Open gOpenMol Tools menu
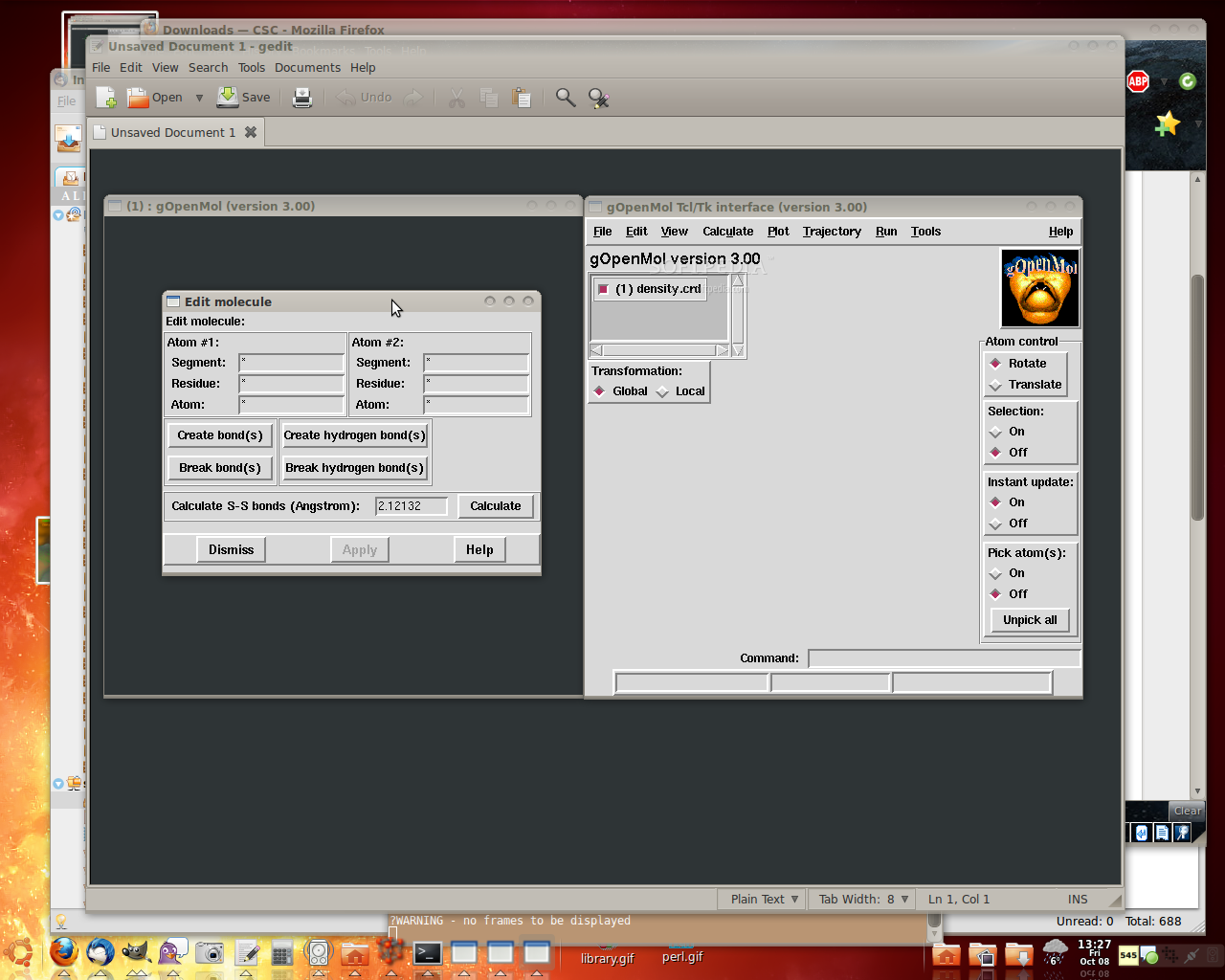This screenshot has height=980, width=1225. pyautogui.click(x=925, y=232)
